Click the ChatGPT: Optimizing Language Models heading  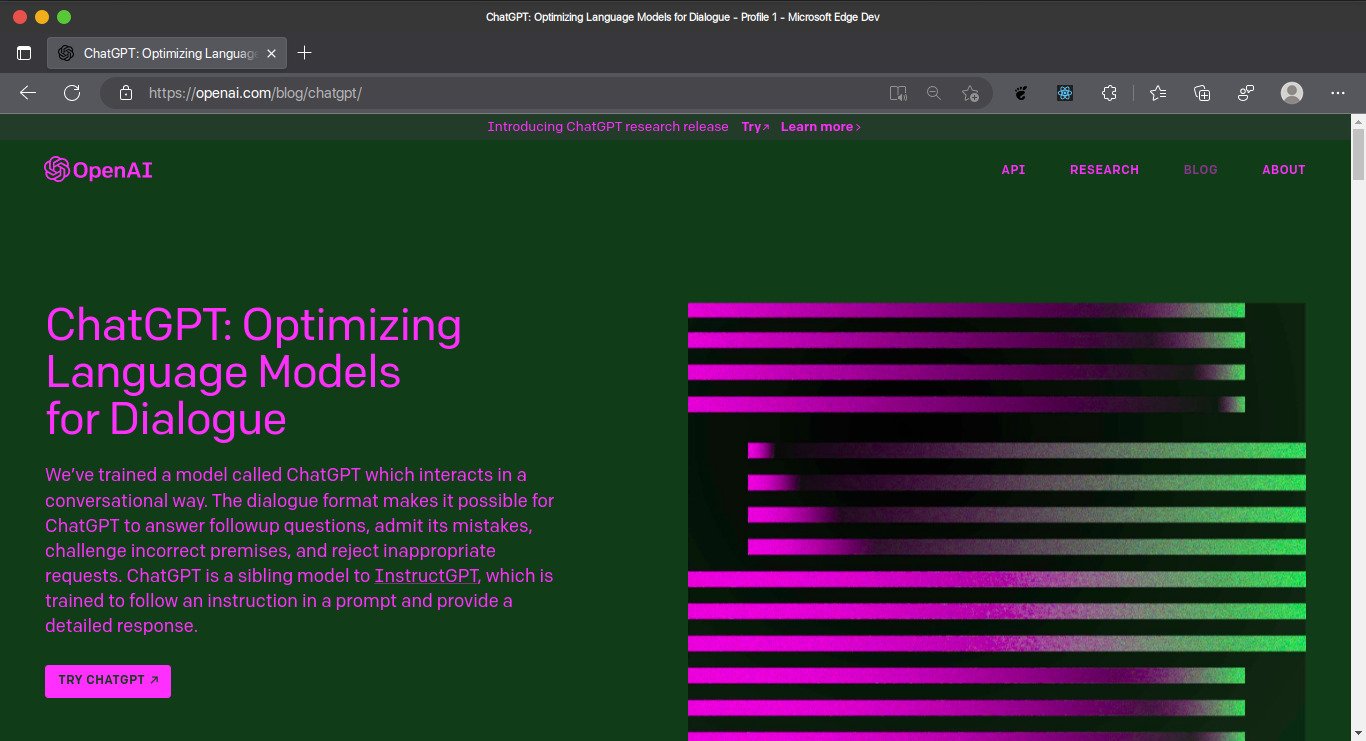click(x=254, y=372)
